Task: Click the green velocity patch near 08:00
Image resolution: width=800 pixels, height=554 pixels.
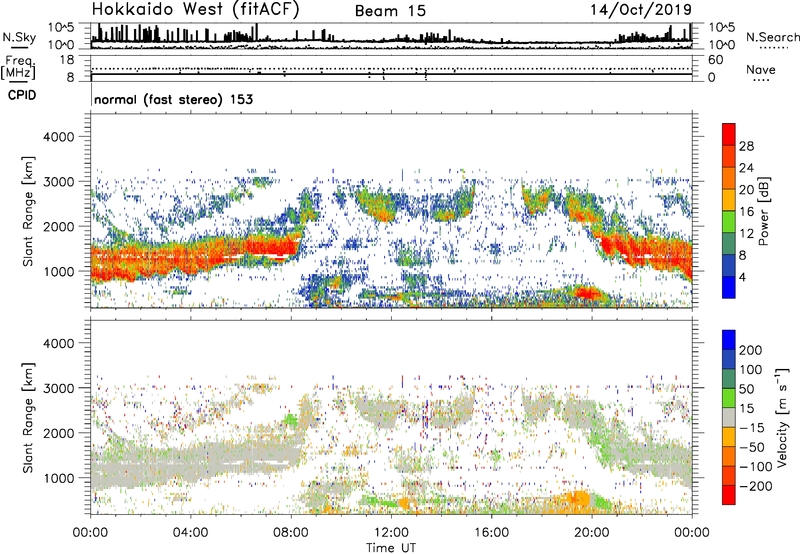Action: (x=291, y=420)
